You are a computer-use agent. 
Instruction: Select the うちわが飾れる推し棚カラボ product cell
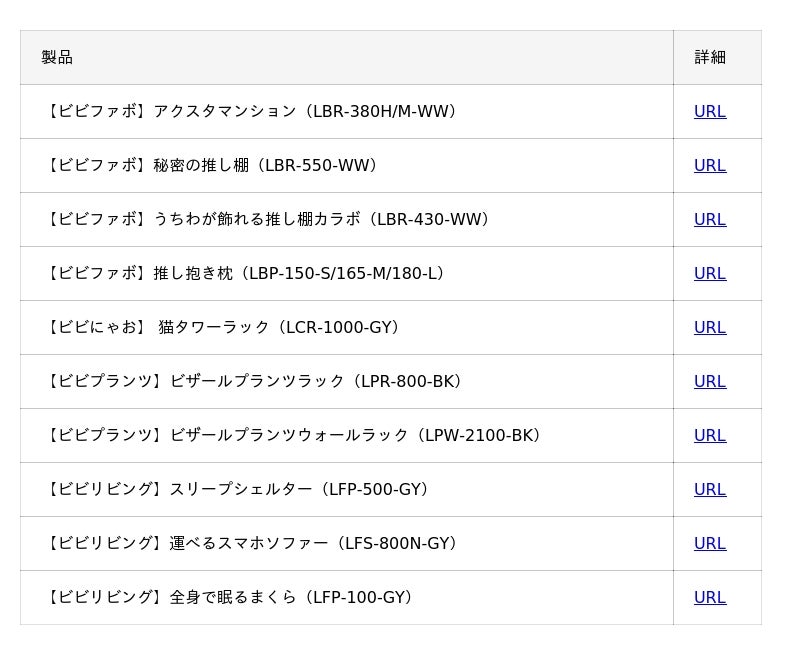[267, 220]
